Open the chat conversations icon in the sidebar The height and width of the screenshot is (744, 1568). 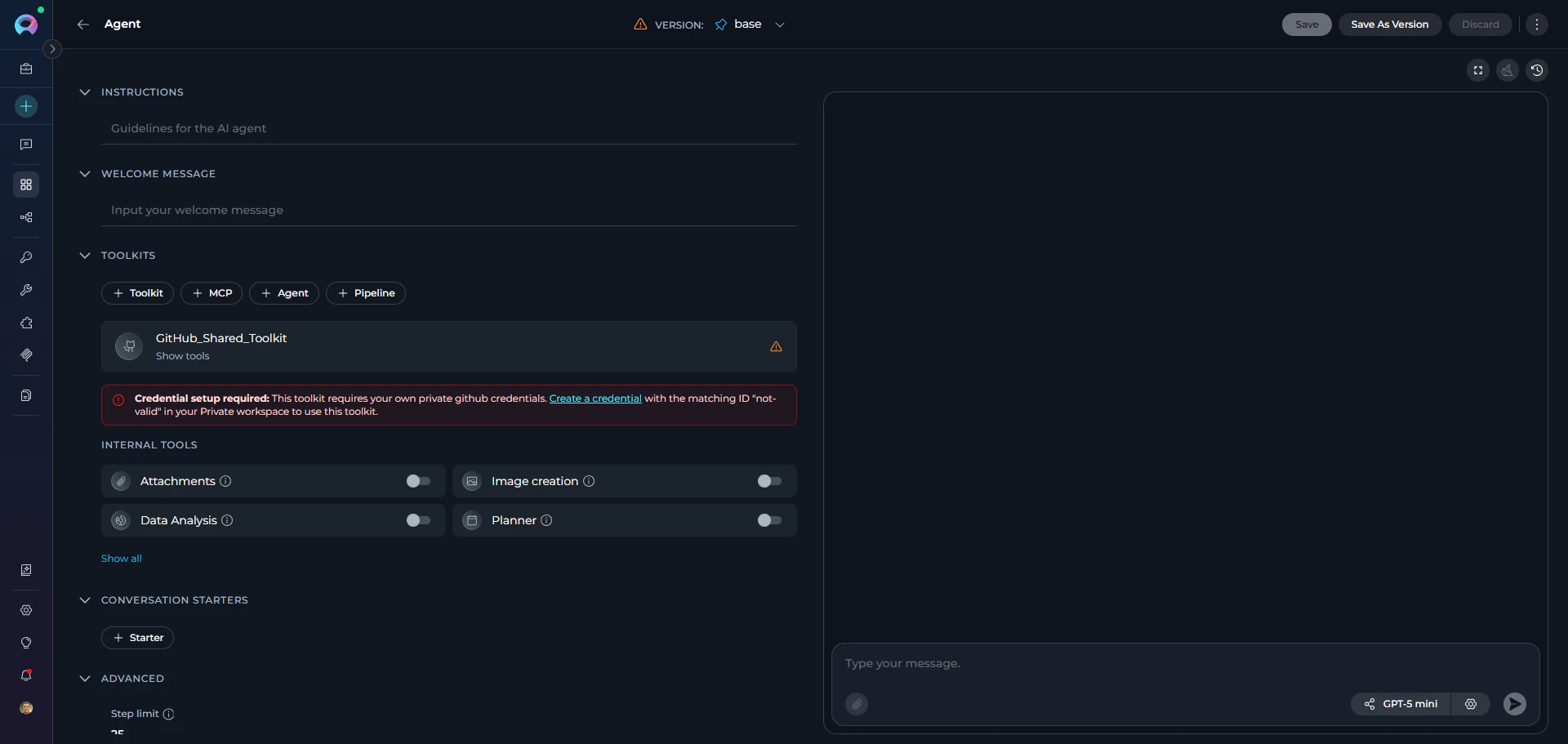(x=26, y=145)
